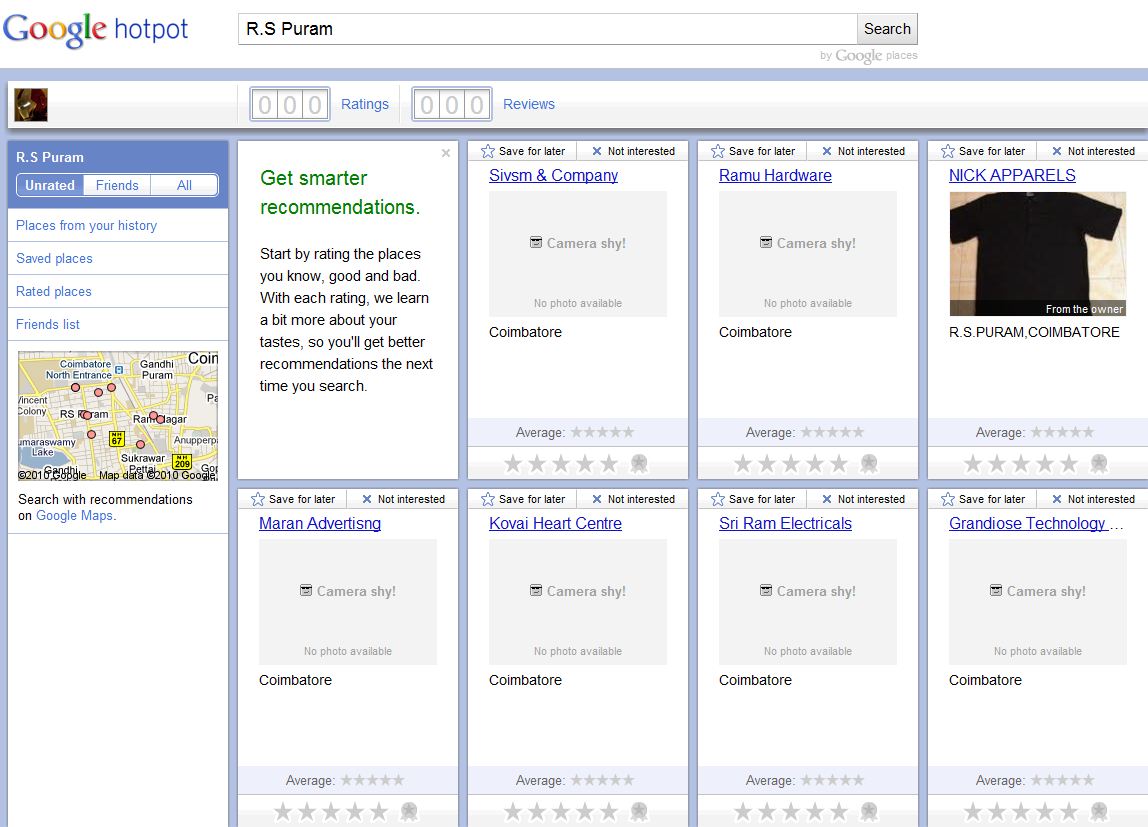Click the Save for later star on Ramu Hardware
This screenshot has height=827, width=1148.
tap(718, 151)
